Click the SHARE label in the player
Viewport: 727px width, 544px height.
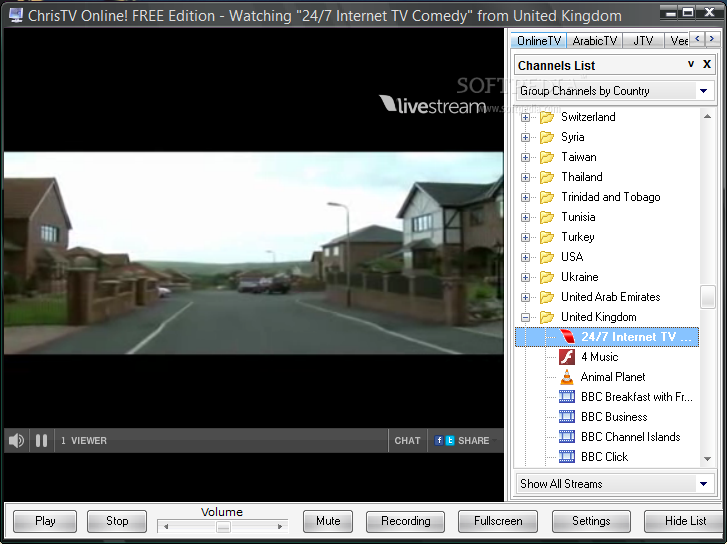(473, 441)
